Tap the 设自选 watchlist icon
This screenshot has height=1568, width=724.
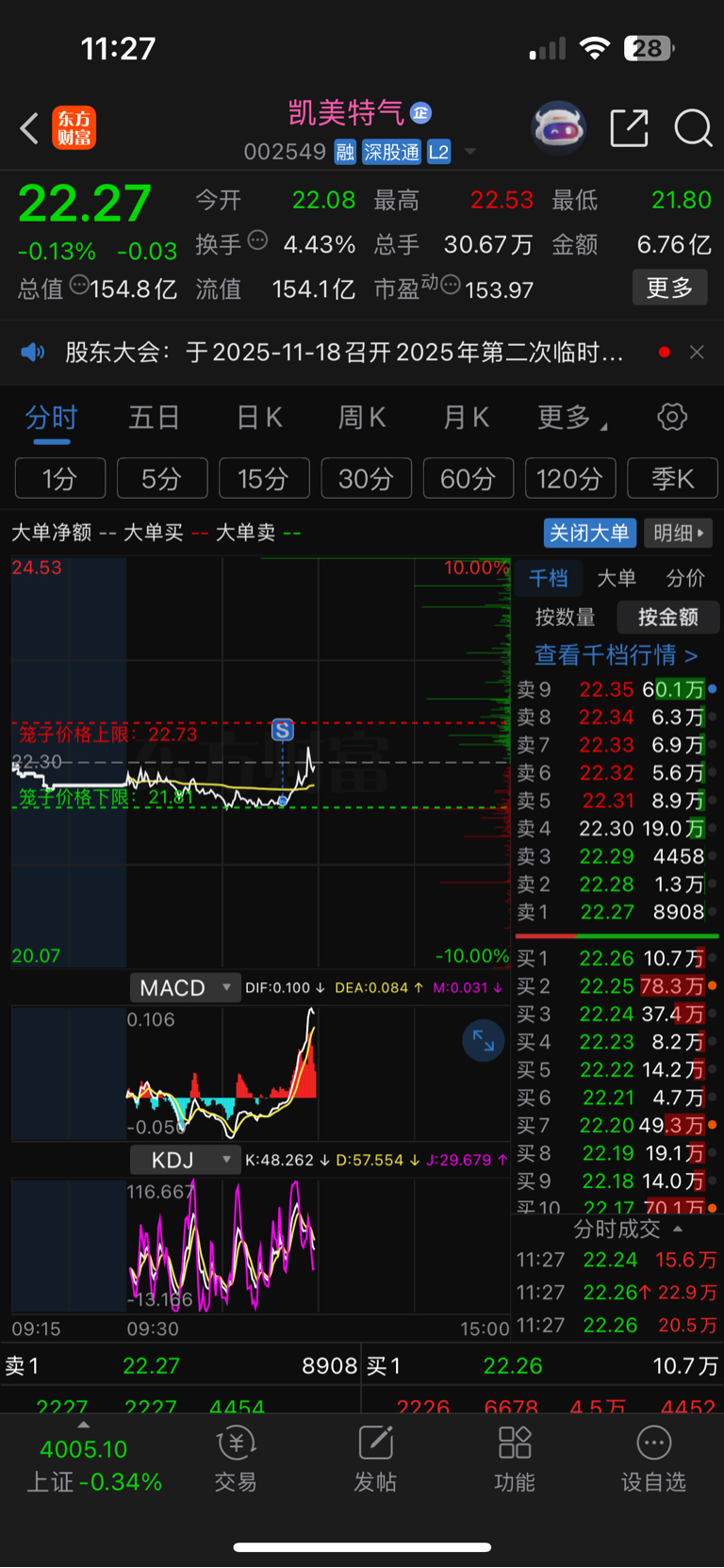pyautogui.click(x=653, y=1460)
